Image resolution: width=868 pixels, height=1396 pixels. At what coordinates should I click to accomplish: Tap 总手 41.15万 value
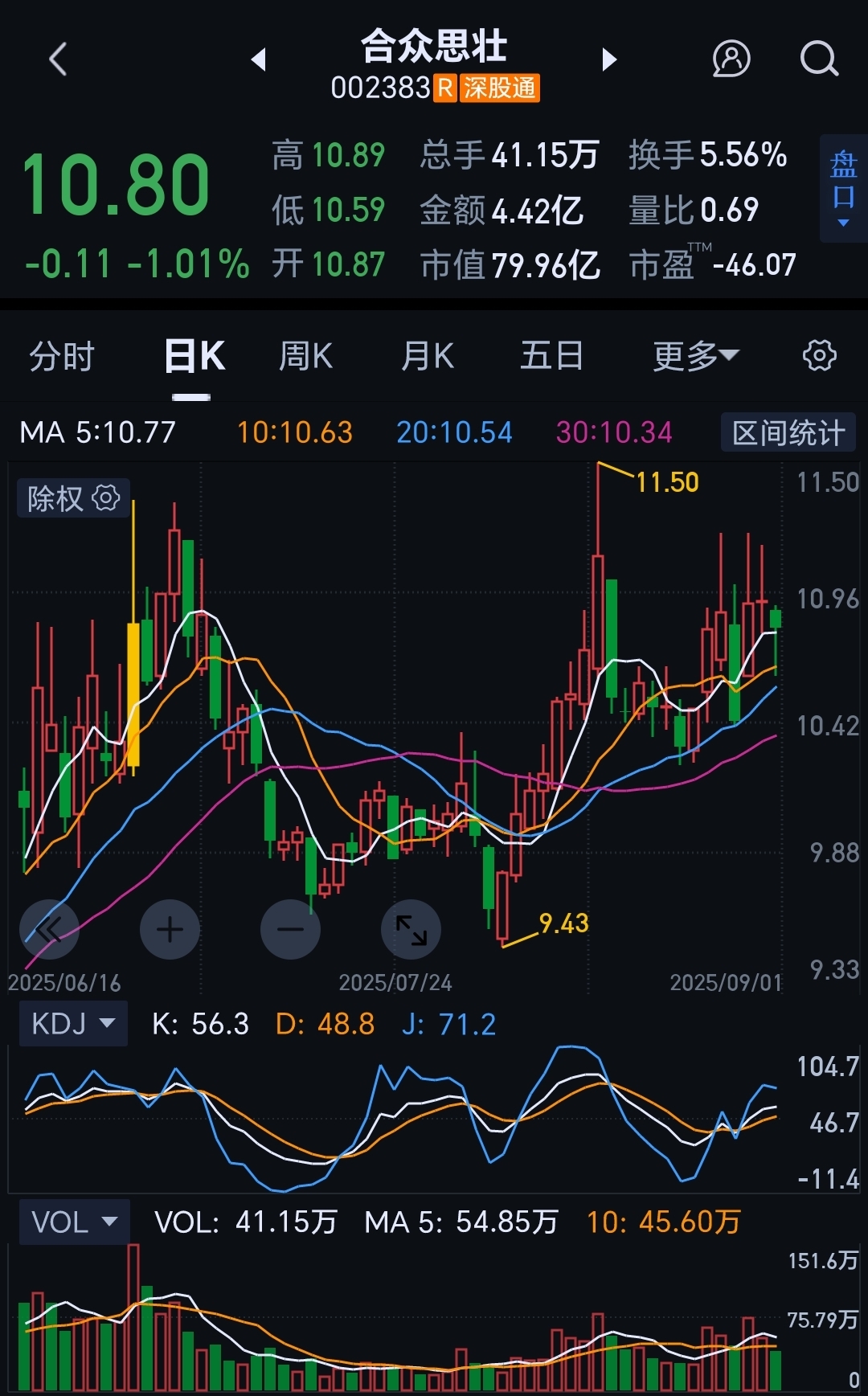click(510, 154)
